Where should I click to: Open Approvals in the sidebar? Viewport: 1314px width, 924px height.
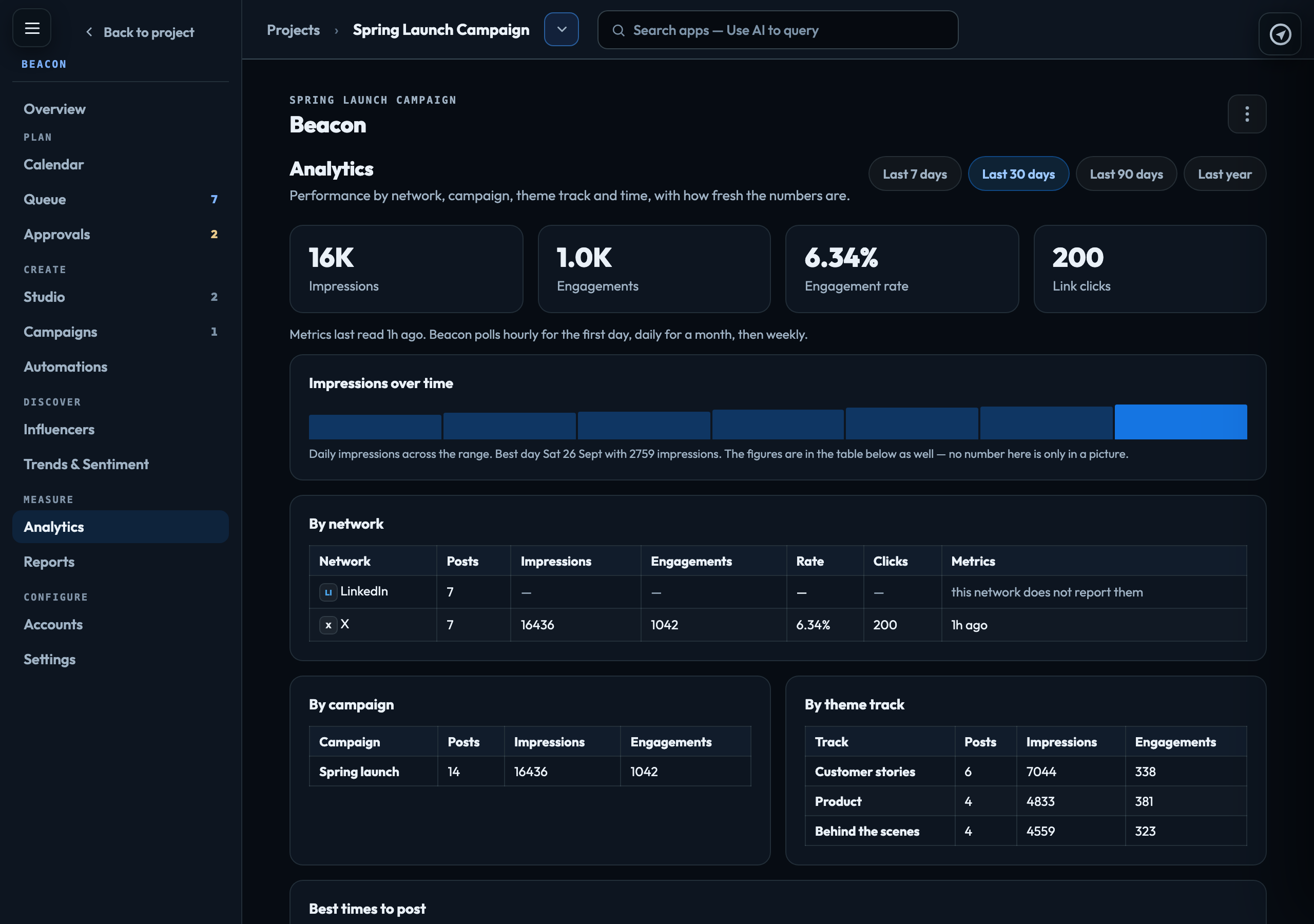pos(120,235)
